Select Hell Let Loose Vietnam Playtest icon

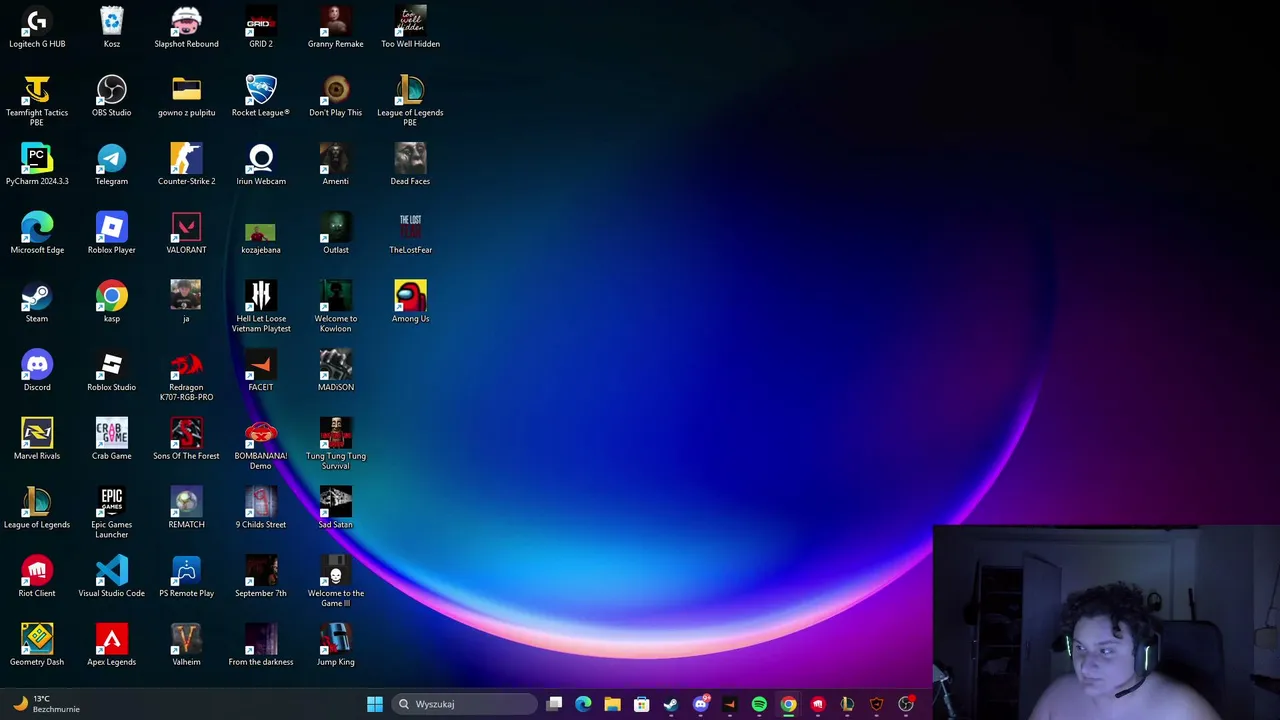pos(261,307)
